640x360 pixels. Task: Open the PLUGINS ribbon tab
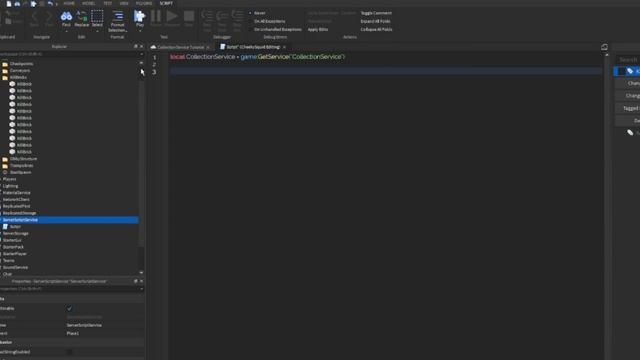[x=144, y=3]
